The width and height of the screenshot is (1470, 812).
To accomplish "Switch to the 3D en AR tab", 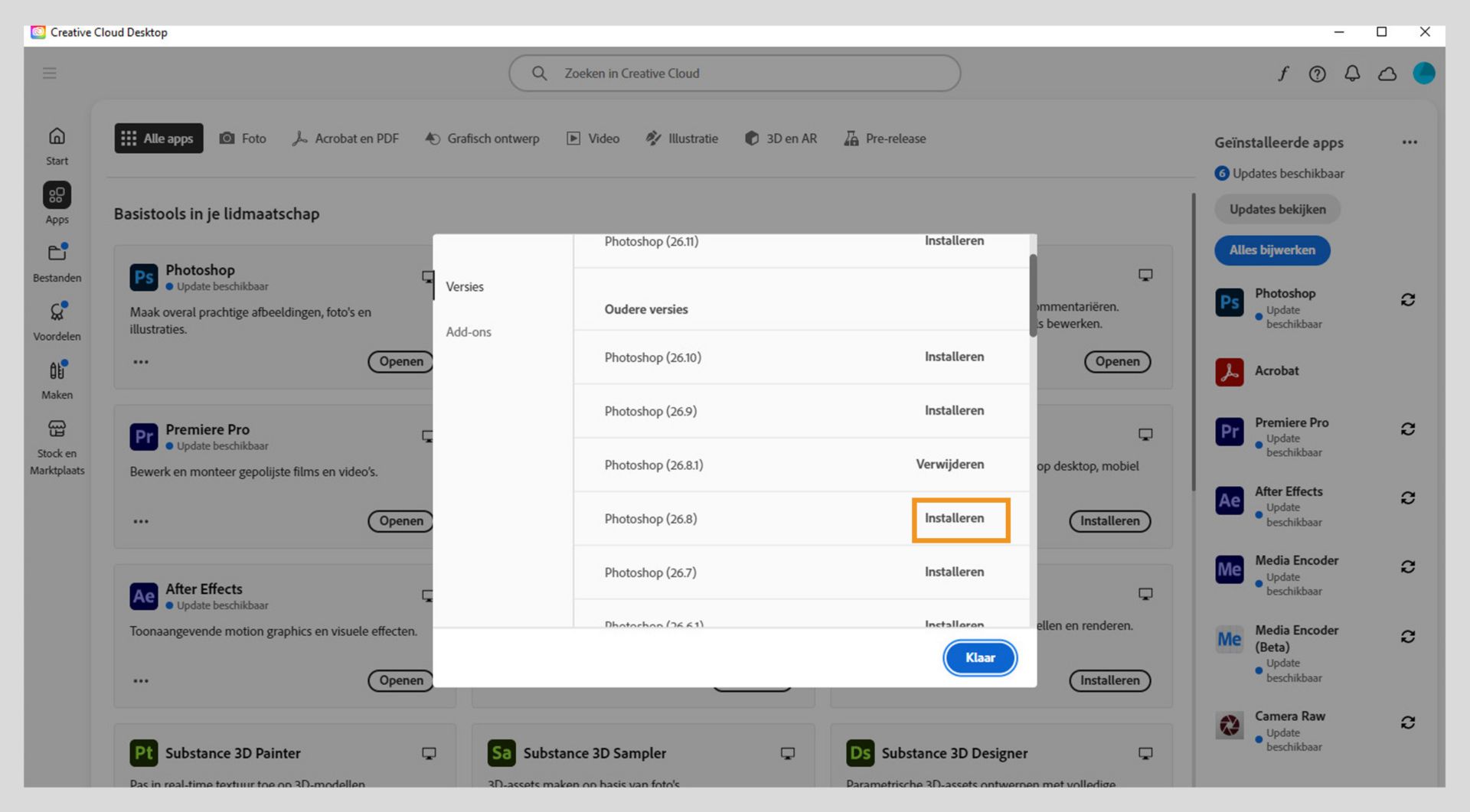I will pyautogui.click(x=781, y=139).
